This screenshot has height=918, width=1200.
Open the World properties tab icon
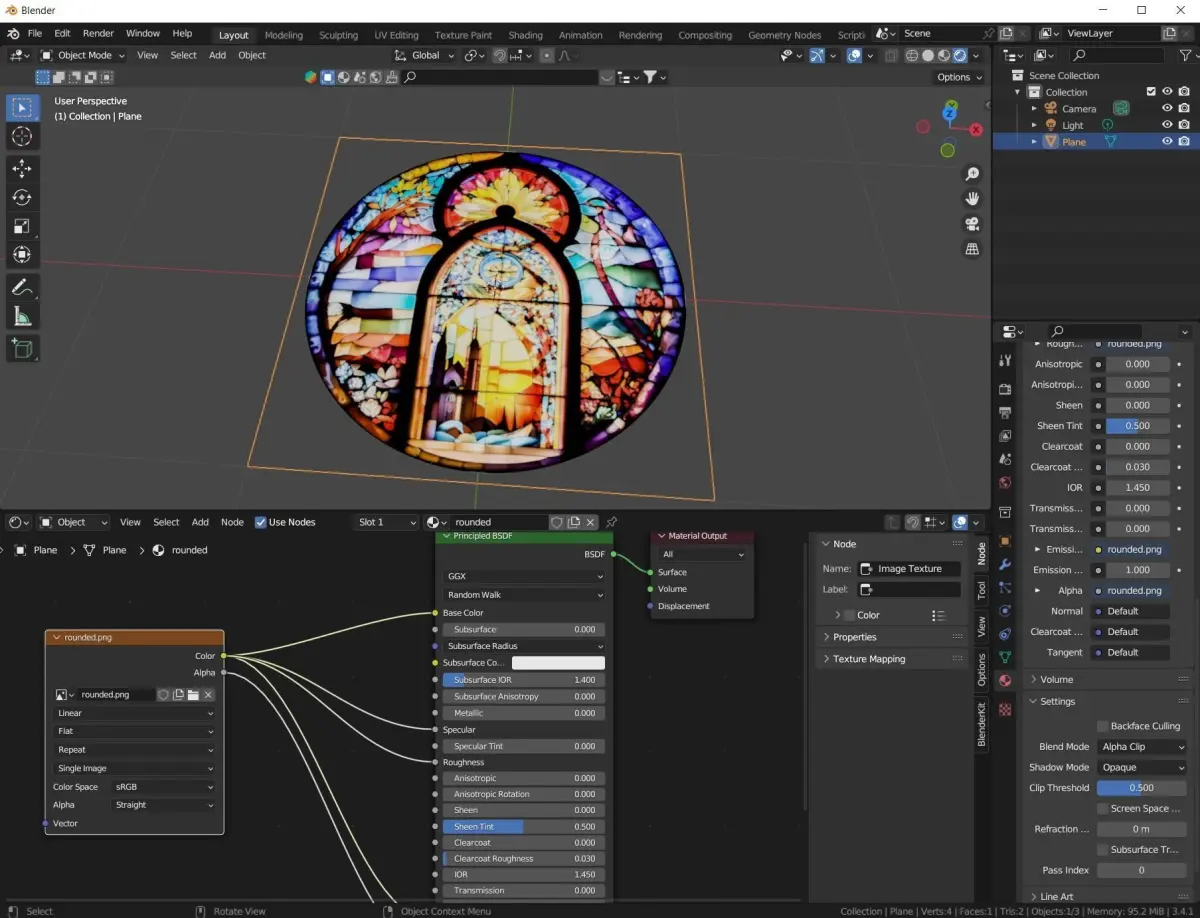(x=1005, y=483)
